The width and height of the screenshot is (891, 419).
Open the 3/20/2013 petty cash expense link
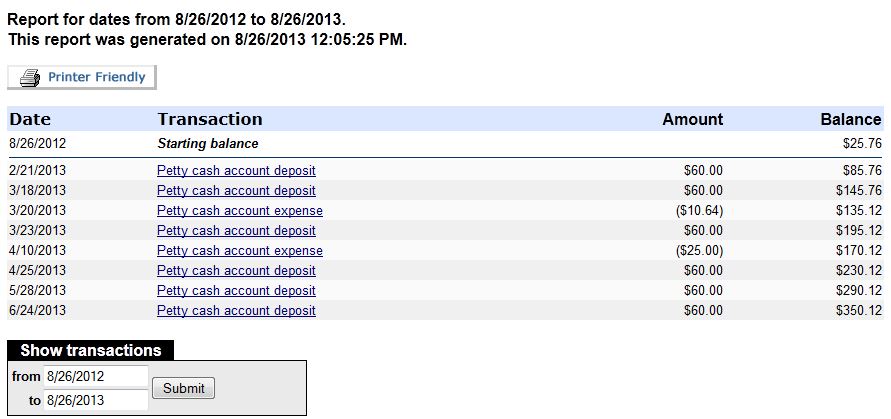pyautogui.click(x=240, y=211)
